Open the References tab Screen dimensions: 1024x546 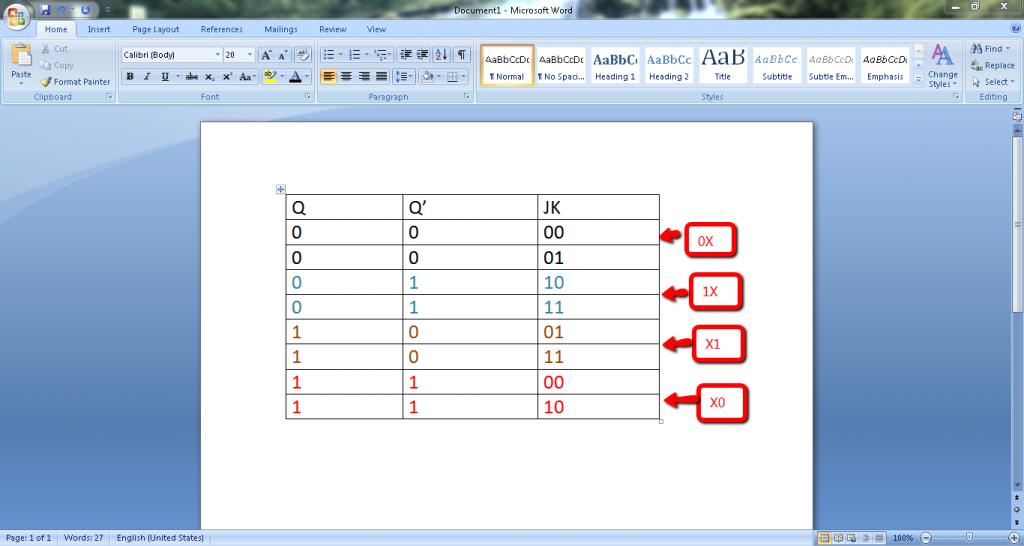(x=221, y=29)
